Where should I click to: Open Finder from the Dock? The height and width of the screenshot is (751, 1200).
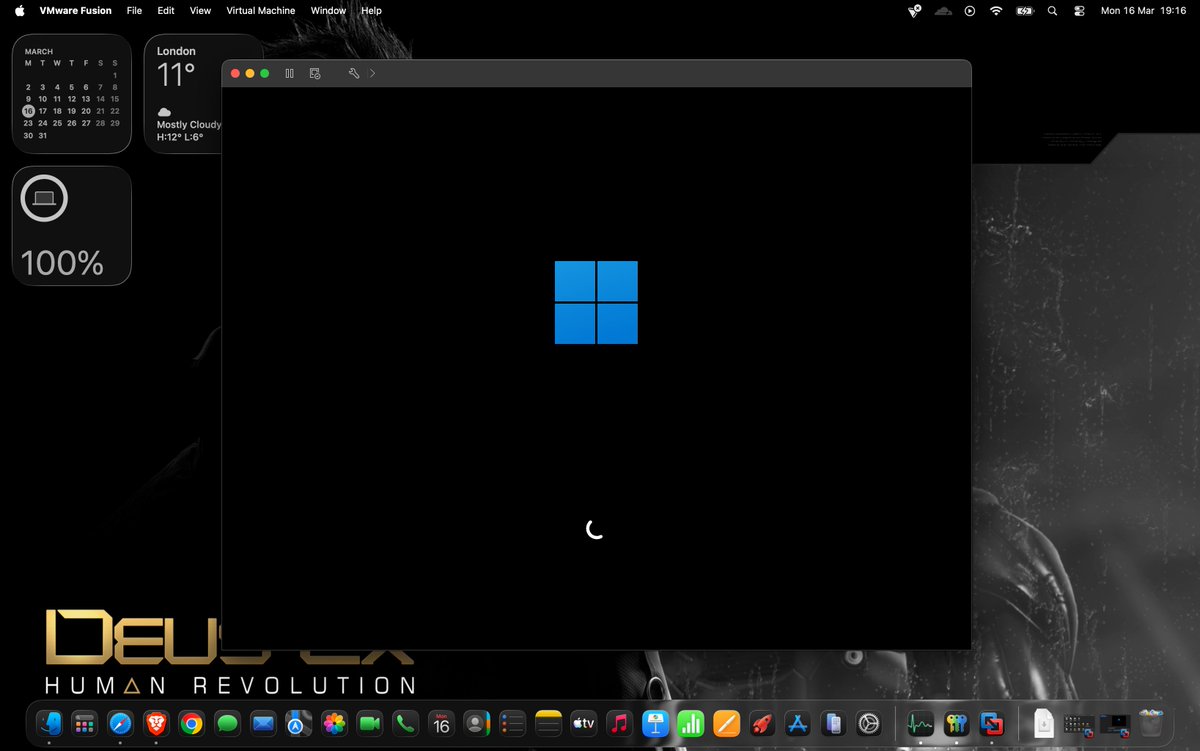[x=48, y=722]
